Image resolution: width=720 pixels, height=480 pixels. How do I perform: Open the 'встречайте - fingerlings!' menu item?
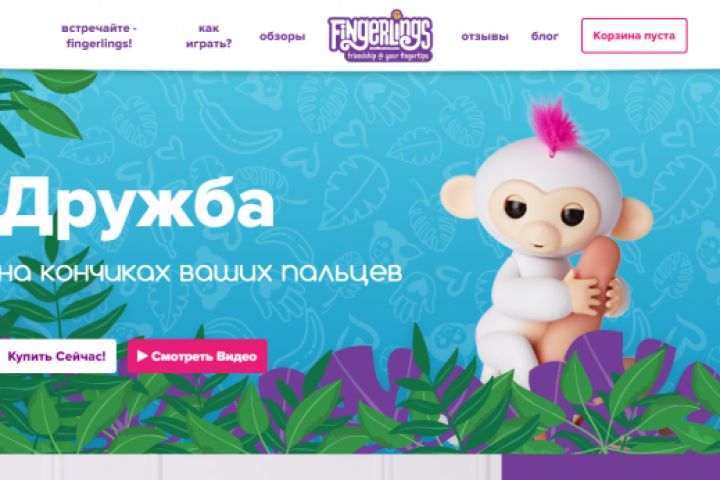[99, 36]
